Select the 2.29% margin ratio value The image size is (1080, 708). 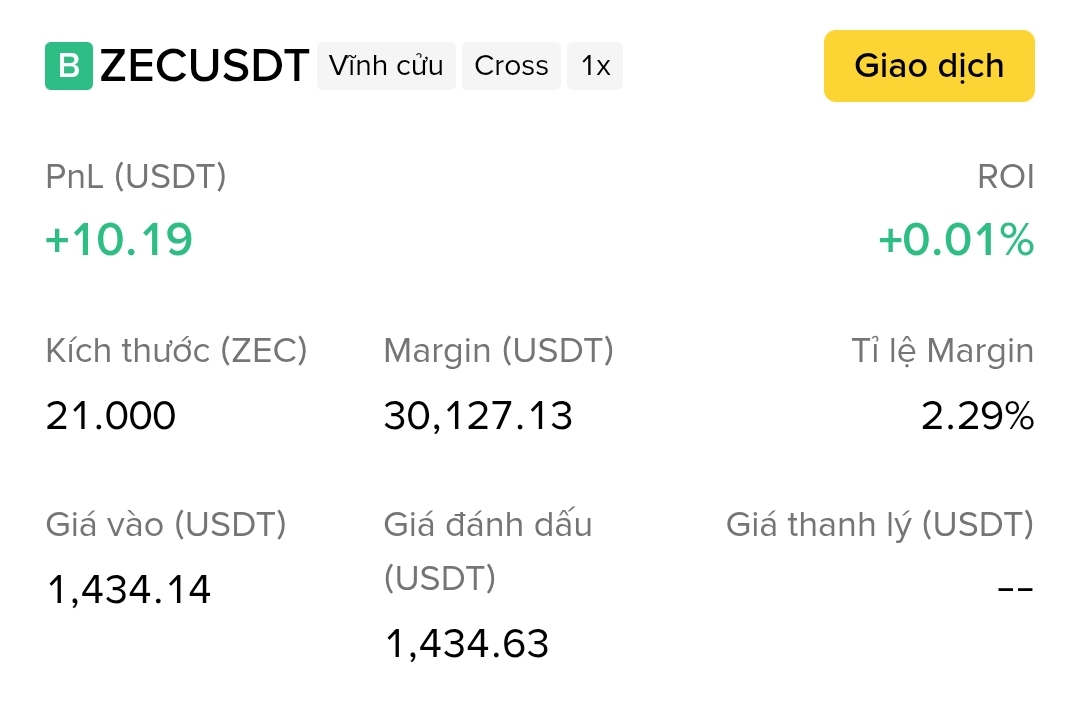tap(977, 416)
